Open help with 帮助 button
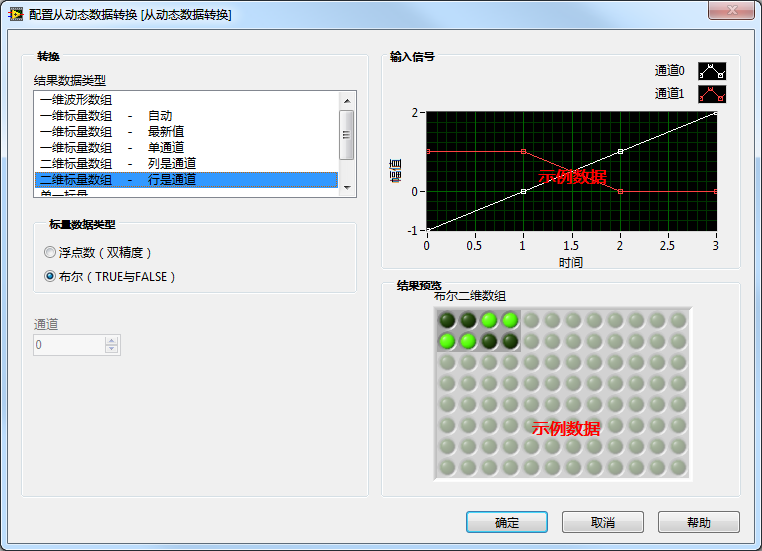 (698, 522)
